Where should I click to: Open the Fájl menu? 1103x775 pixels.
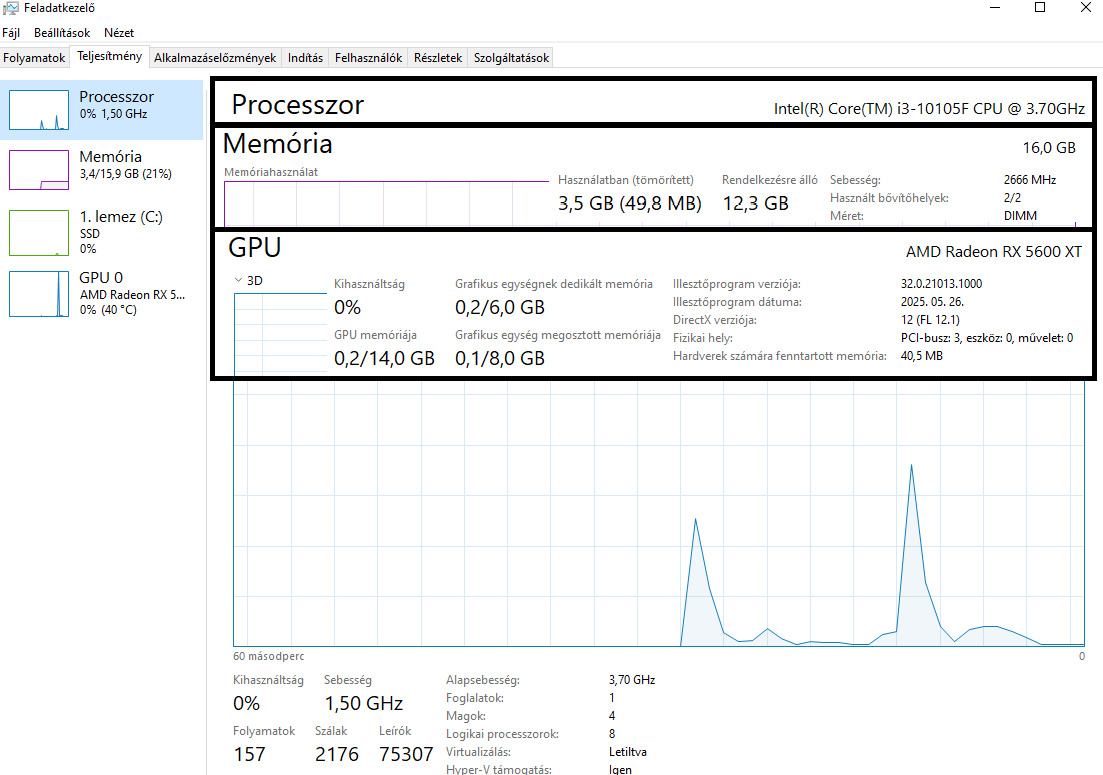coord(11,33)
